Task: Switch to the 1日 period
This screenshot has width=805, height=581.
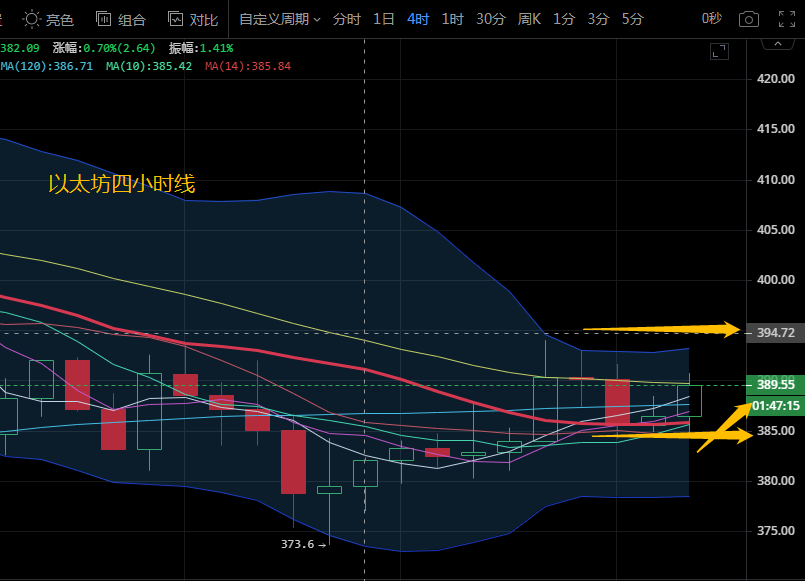Action: (x=383, y=19)
